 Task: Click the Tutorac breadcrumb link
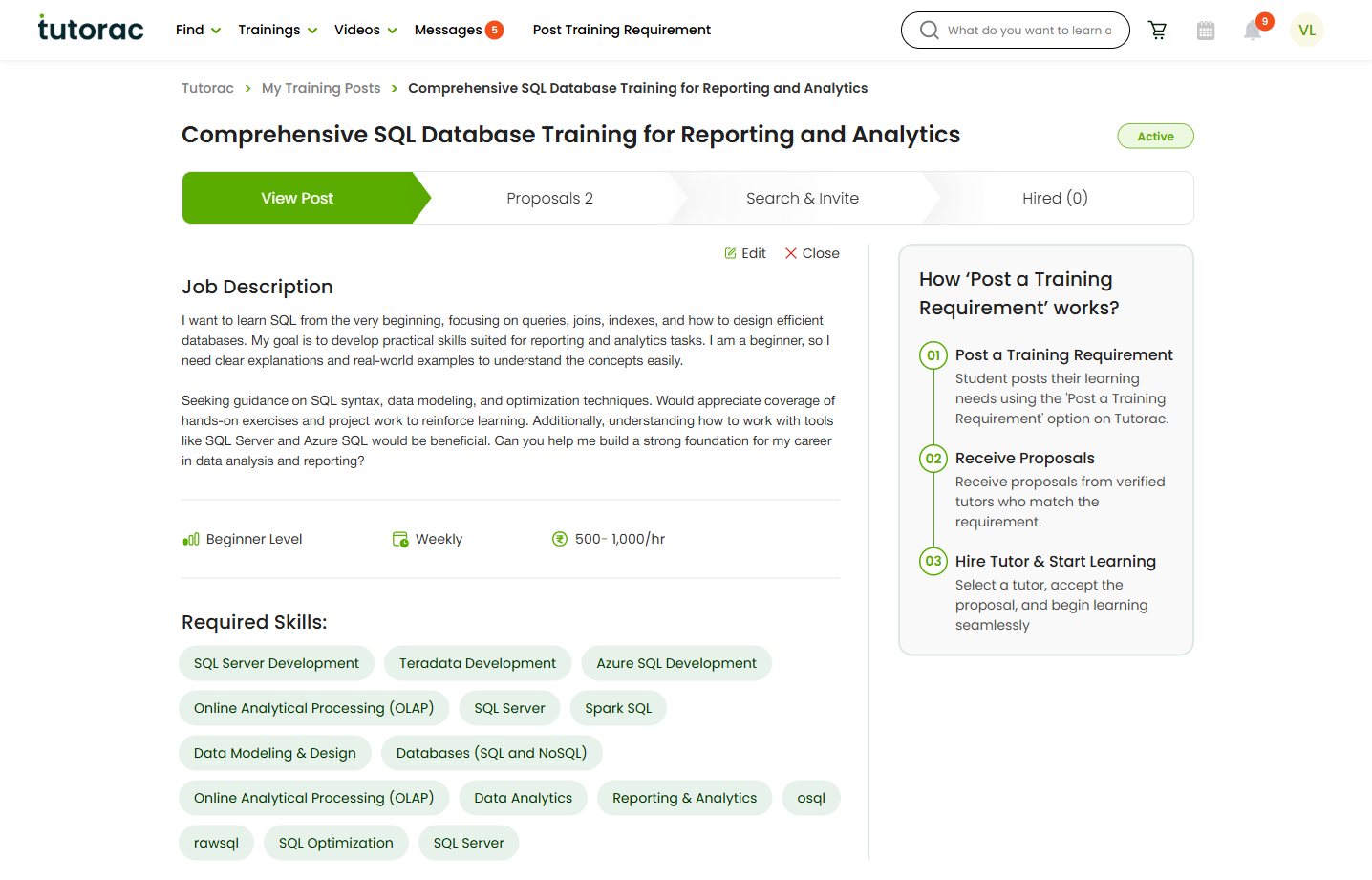[x=207, y=88]
